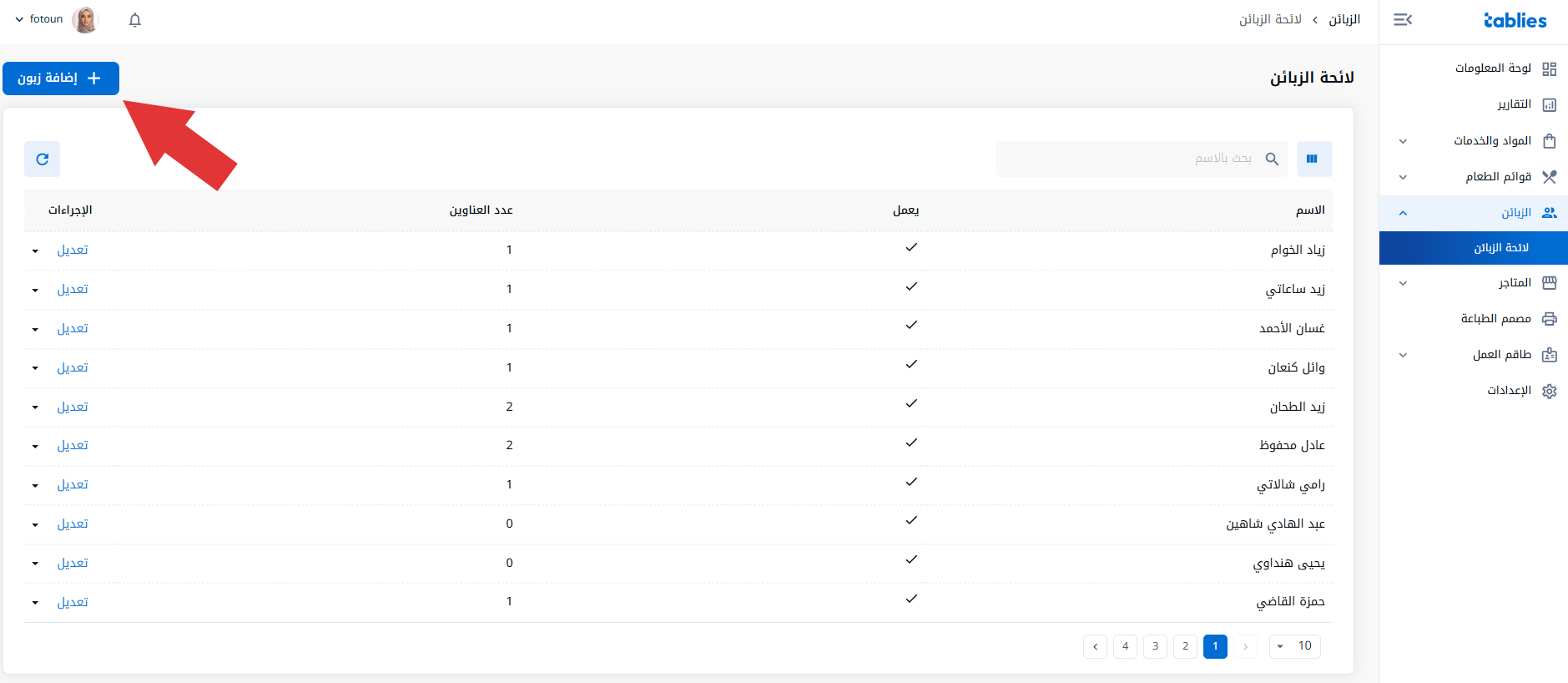
Task: Open the rows-per-page dropdown showing 10
Action: coord(1295,646)
